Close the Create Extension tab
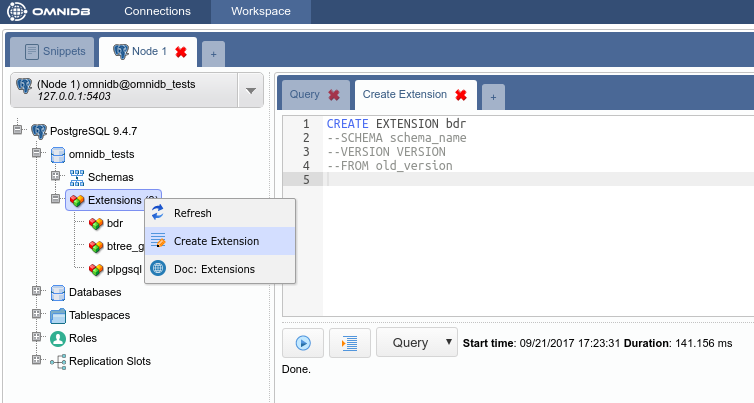 [x=461, y=95]
